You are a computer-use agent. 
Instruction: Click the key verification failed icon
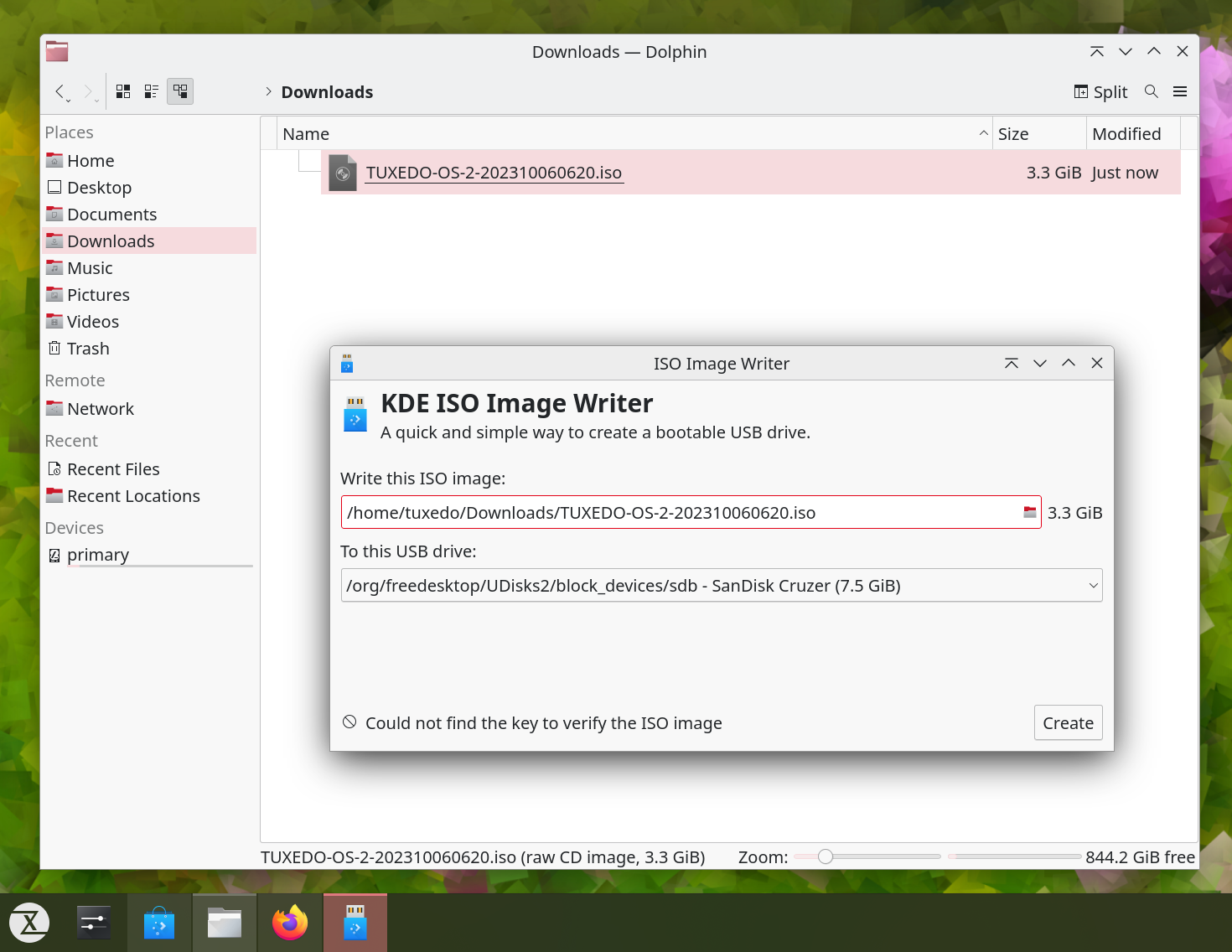pyautogui.click(x=349, y=722)
